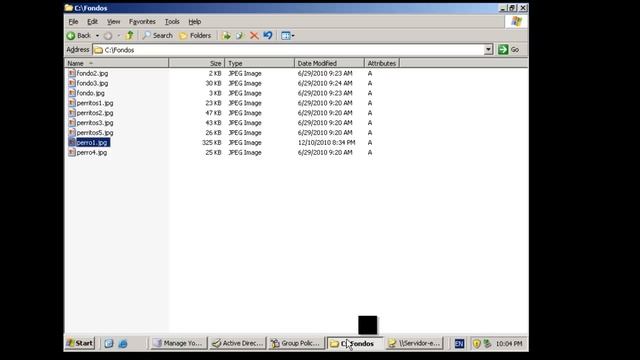Open the Windows Start button
Screen dimensions: 640x360
80,343
